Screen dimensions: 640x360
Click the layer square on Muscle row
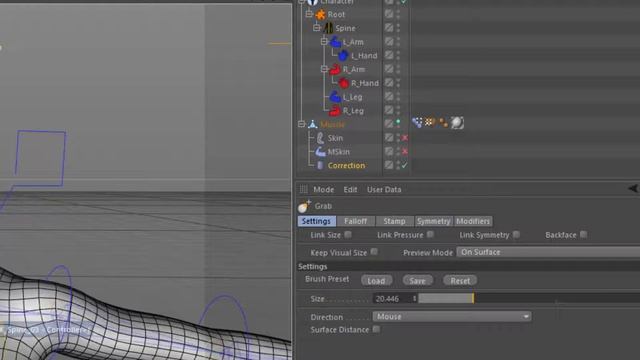pyautogui.click(x=389, y=124)
